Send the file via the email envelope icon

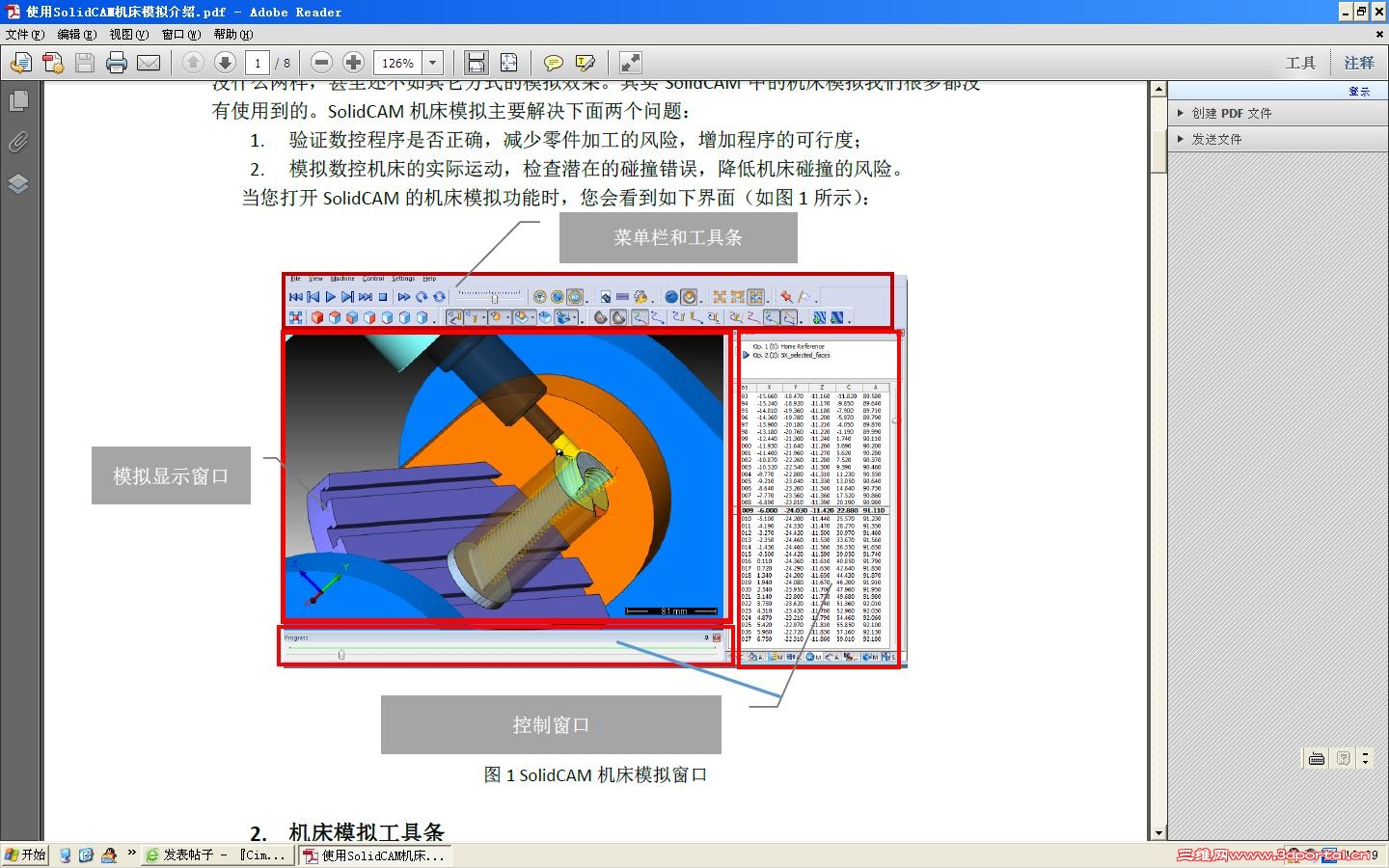tap(149, 63)
